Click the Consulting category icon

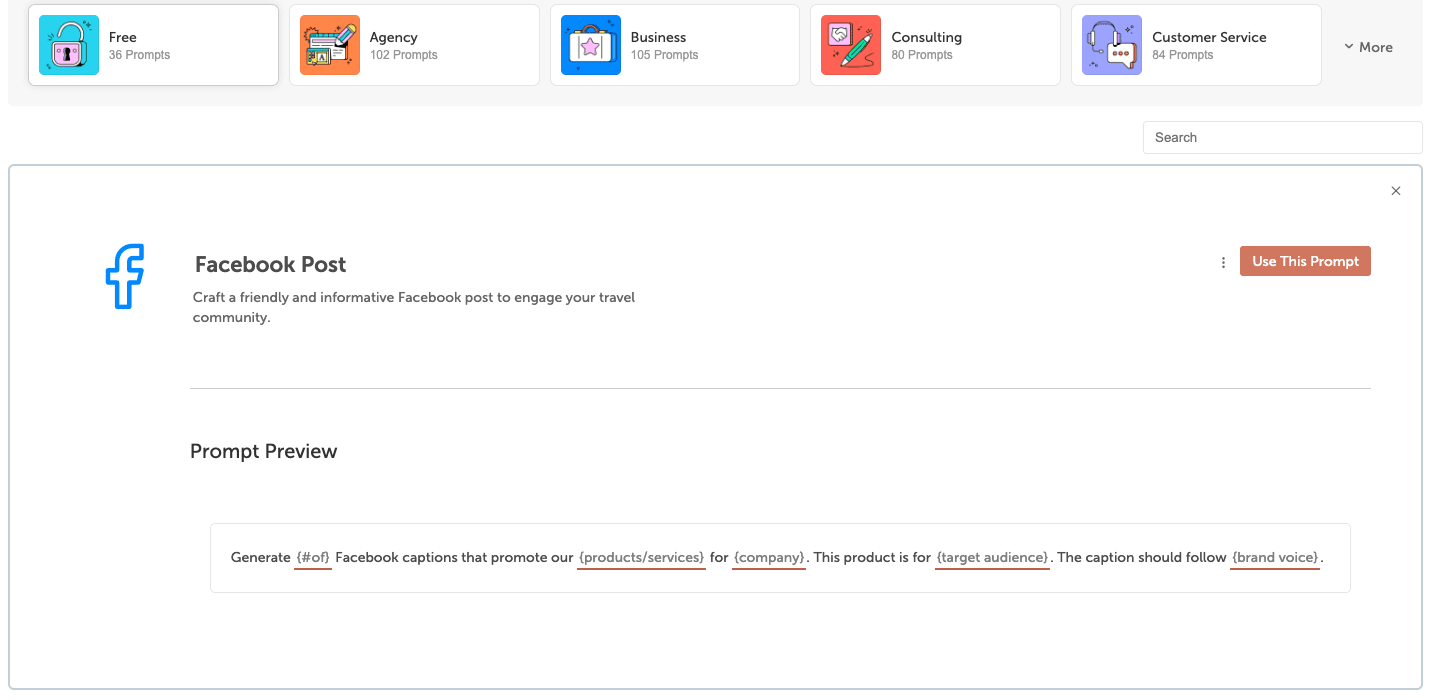[x=851, y=45]
